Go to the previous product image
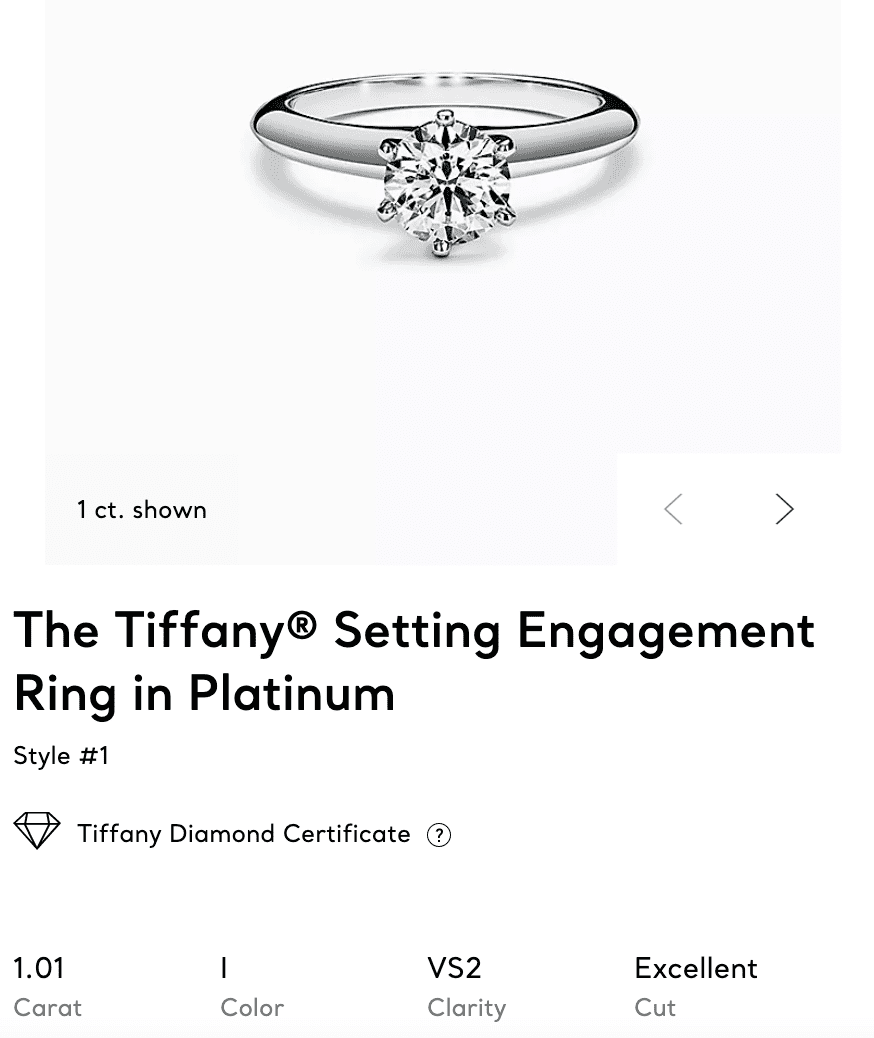This screenshot has height=1038, width=874. [674, 510]
